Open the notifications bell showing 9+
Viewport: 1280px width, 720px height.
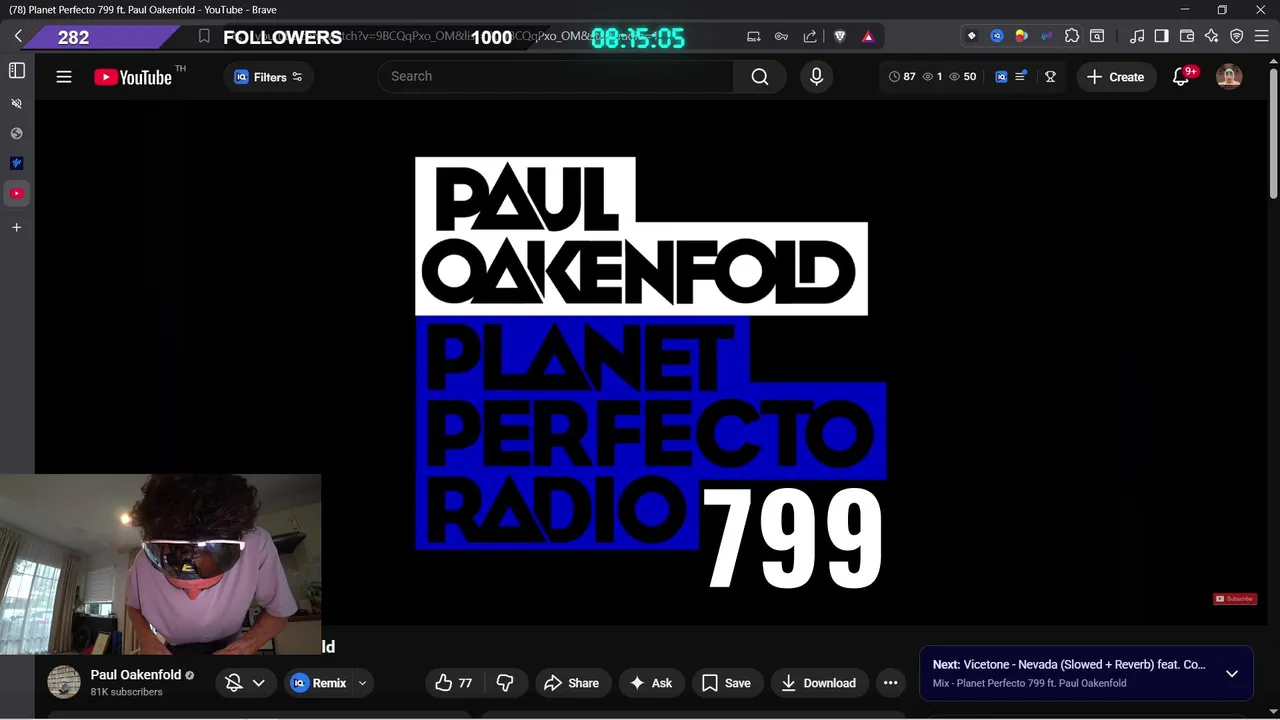pos(1181,77)
